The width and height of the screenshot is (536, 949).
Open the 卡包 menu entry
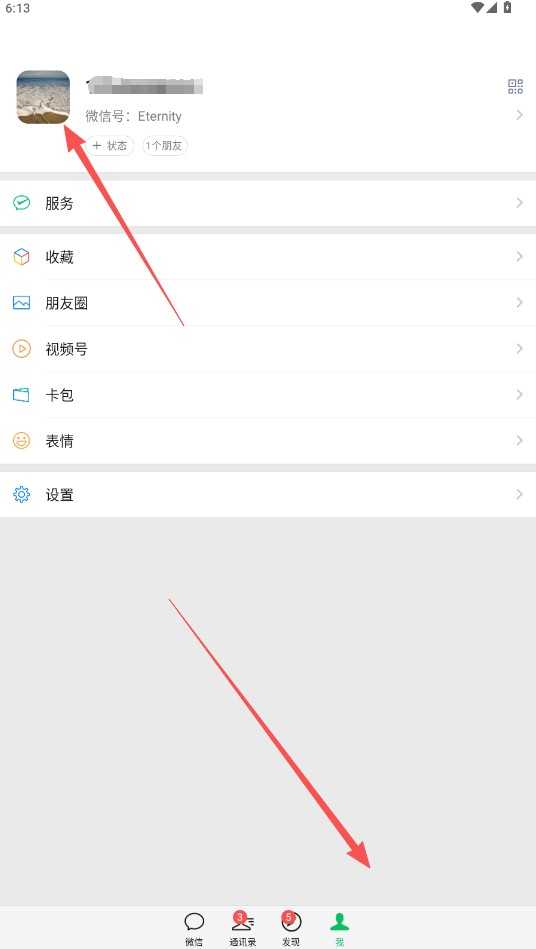[268, 395]
